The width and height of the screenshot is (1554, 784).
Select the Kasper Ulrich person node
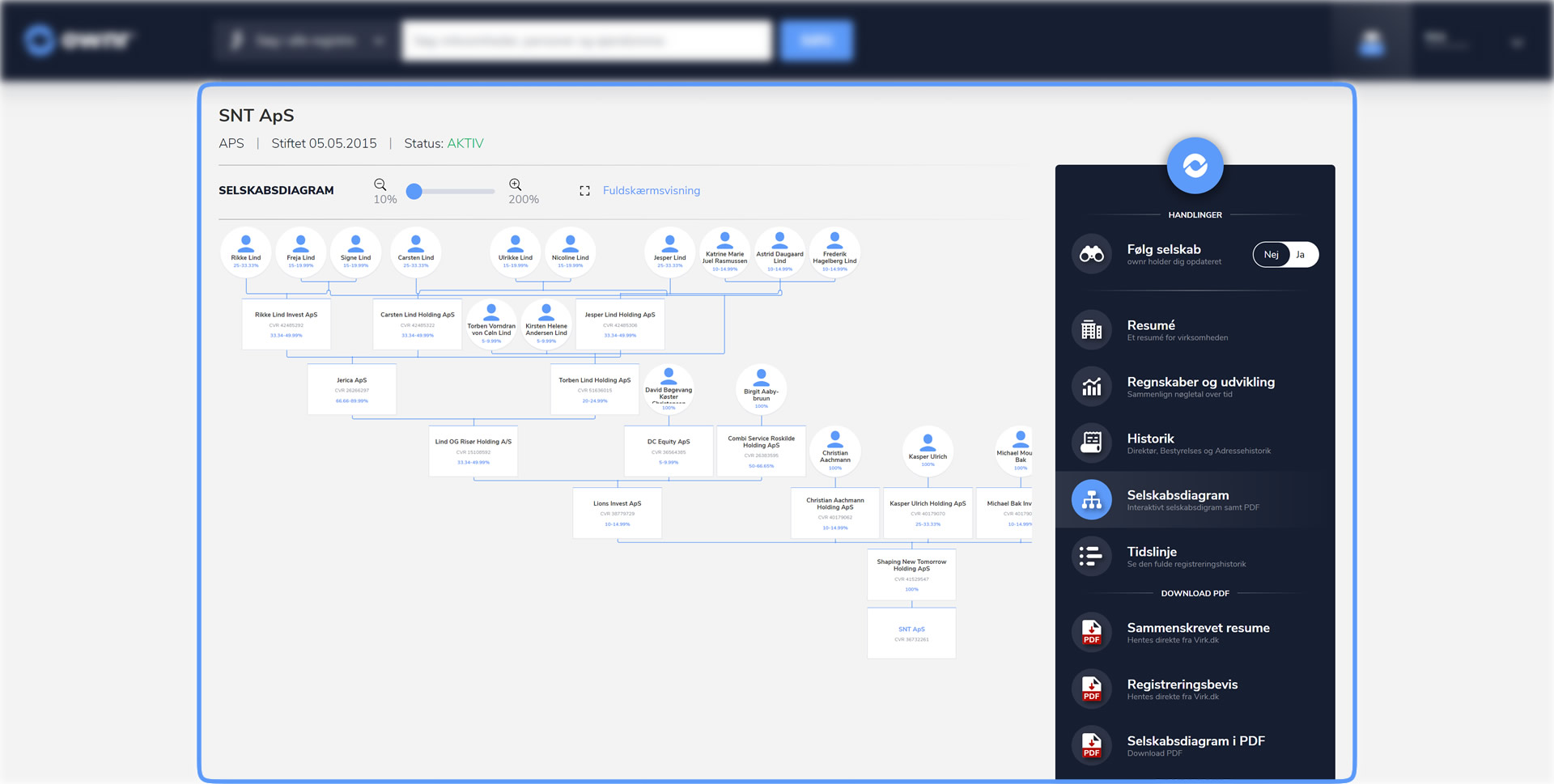coord(928,451)
